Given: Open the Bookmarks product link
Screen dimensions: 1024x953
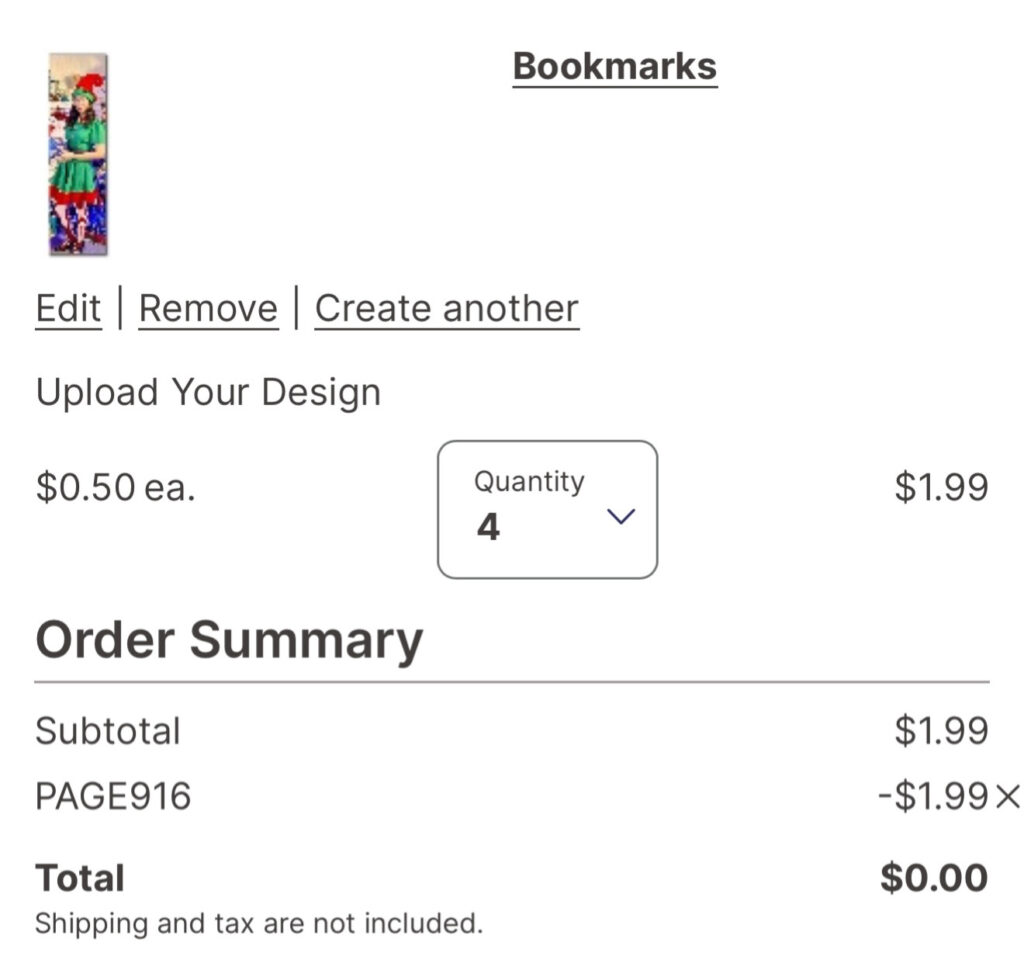Looking at the screenshot, I should (x=614, y=67).
